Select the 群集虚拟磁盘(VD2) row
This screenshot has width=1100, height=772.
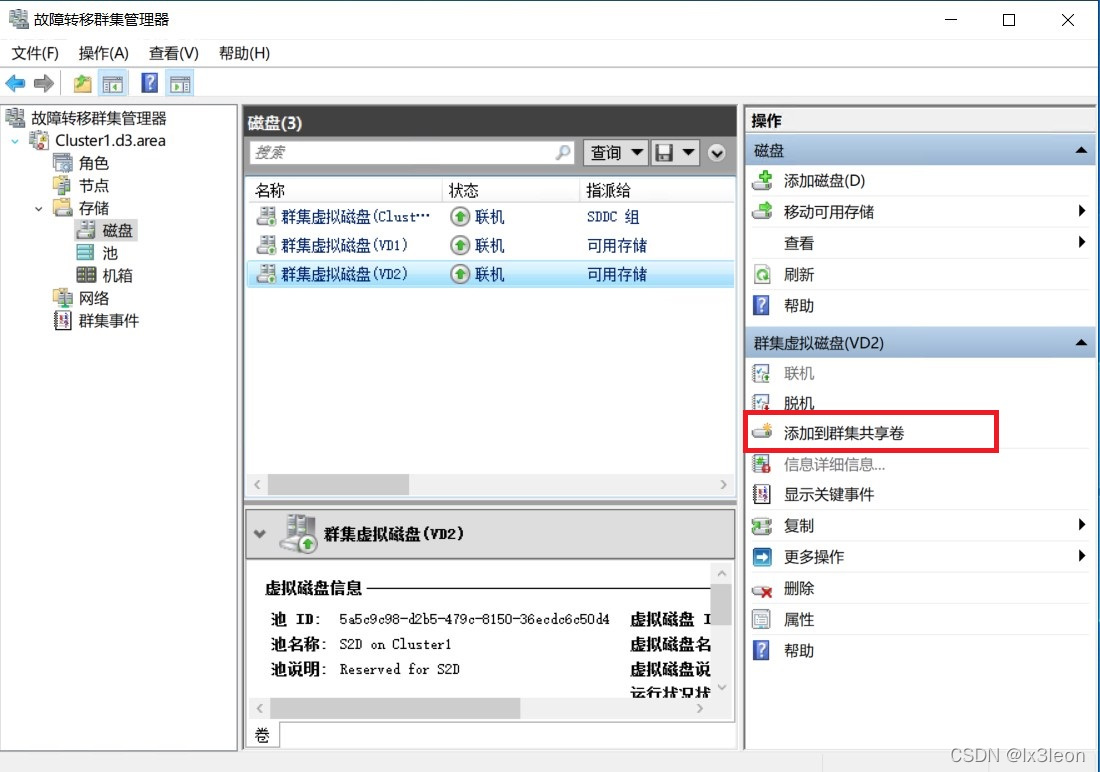[x=490, y=274]
